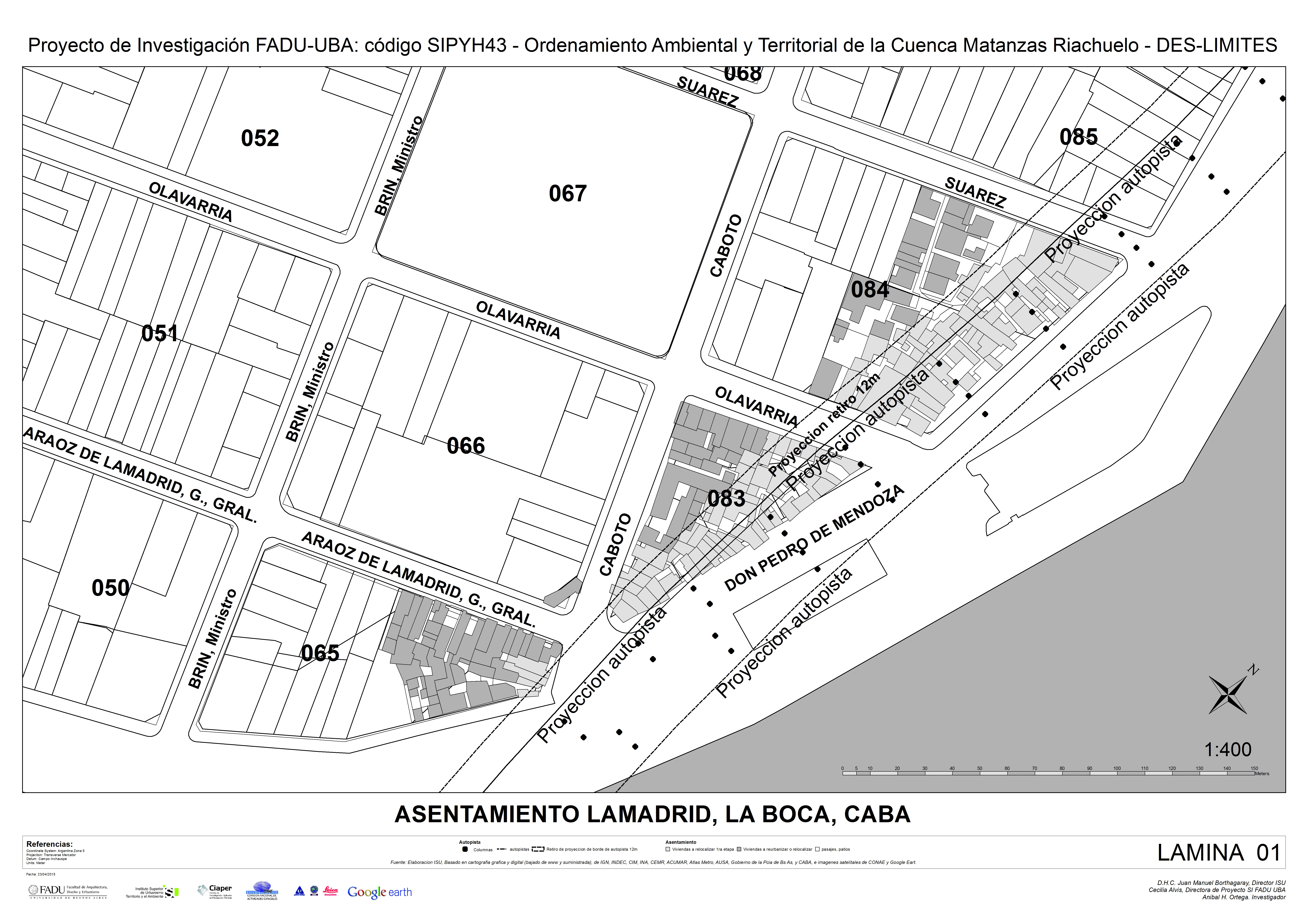The image size is (1306, 924).
Task: Click block number 083
Action: pos(726,498)
